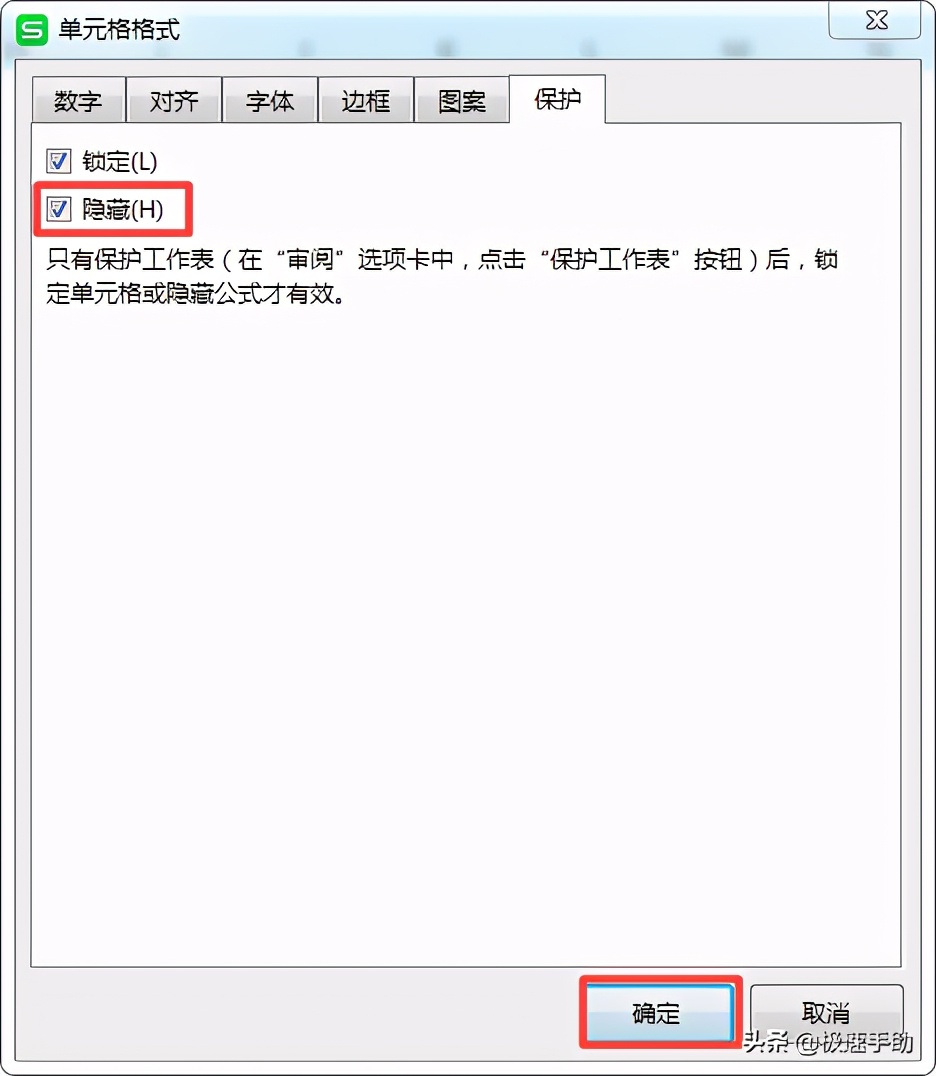
Task: Activate the 保护 tab
Action: pyautogui.click(x=557, y=99)
